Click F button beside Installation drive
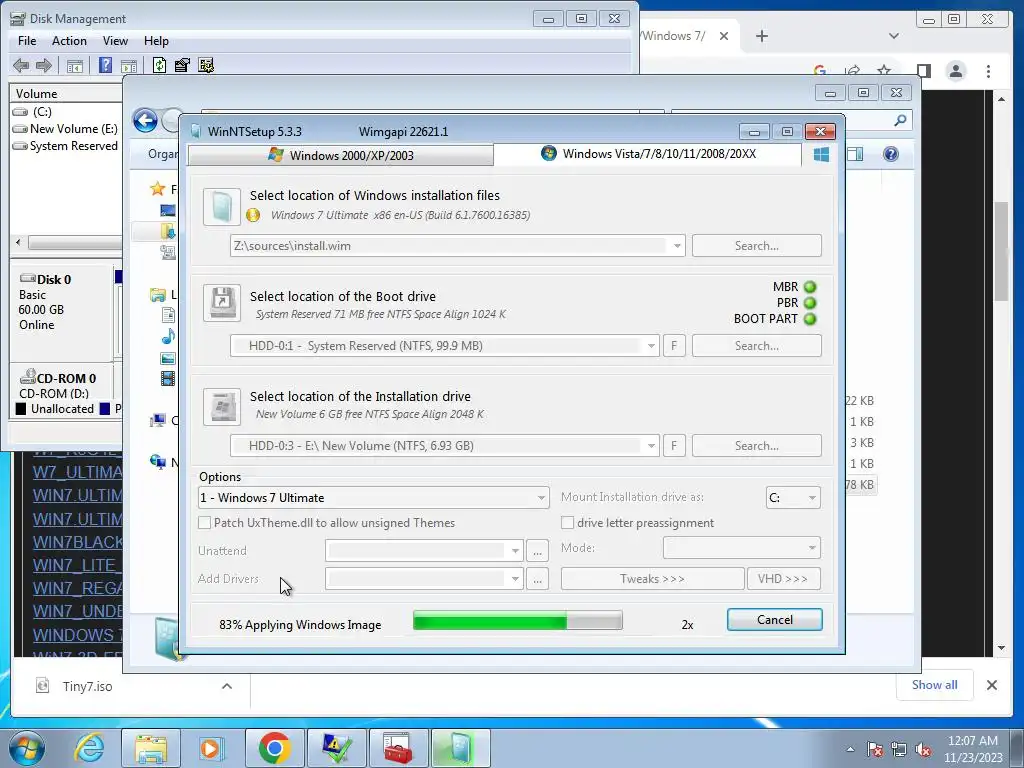 (674, 446)
